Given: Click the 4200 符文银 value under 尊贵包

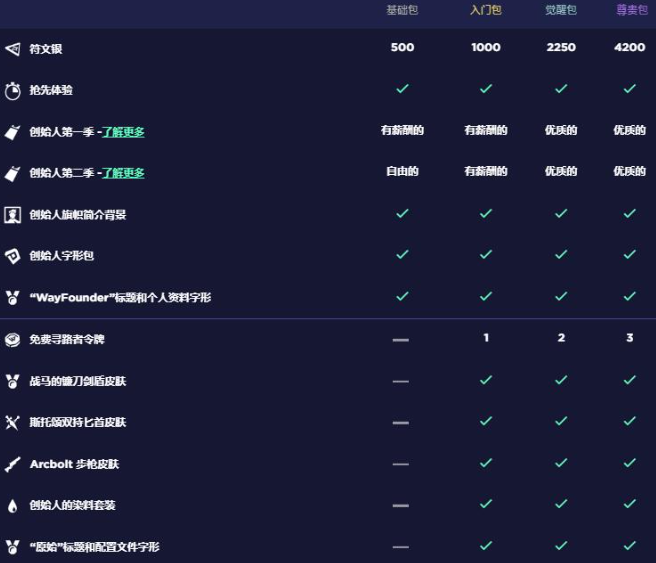Looking at the screenshot, I should 630,48.
